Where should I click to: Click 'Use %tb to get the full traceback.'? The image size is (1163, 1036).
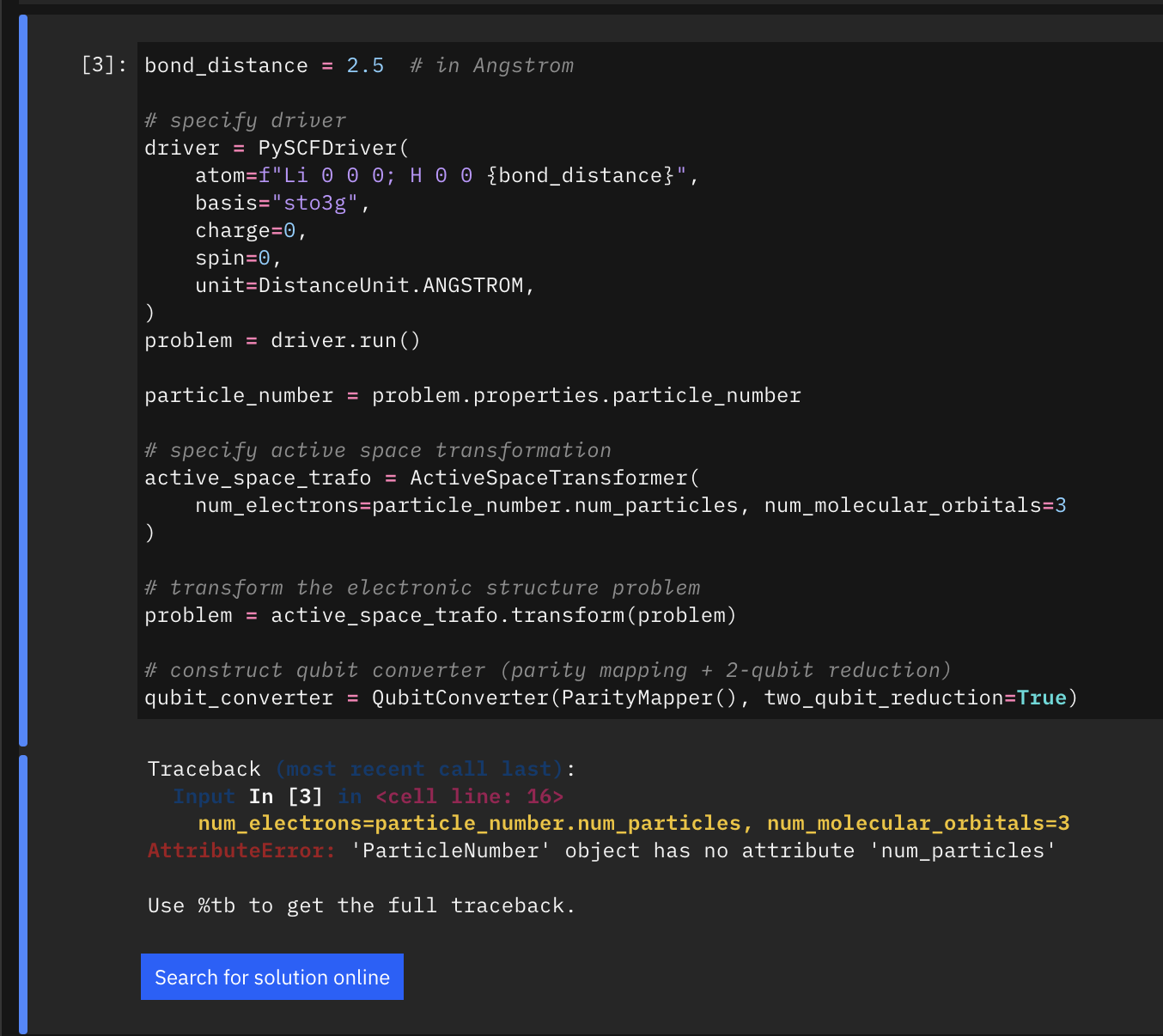pyautogui.click(x=362, y=905)
